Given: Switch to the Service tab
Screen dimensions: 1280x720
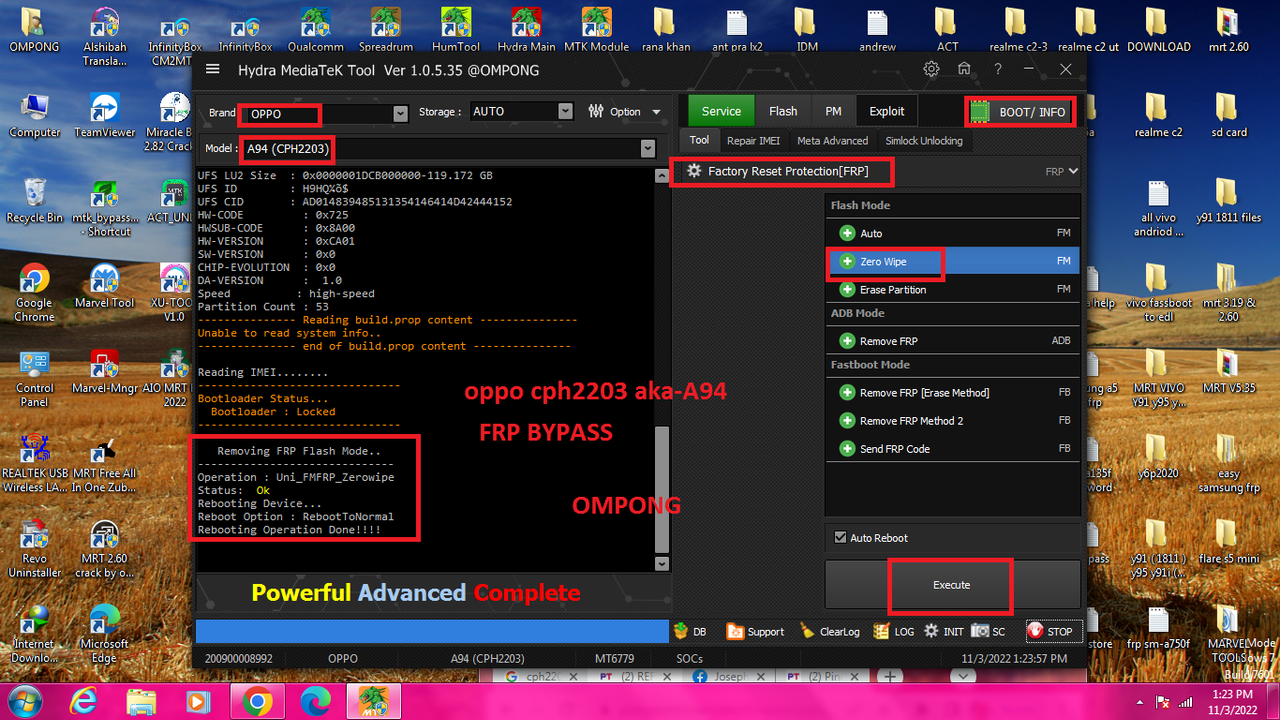Looking at the screenshot, I should pyautogui.click(x=721, y=111).
